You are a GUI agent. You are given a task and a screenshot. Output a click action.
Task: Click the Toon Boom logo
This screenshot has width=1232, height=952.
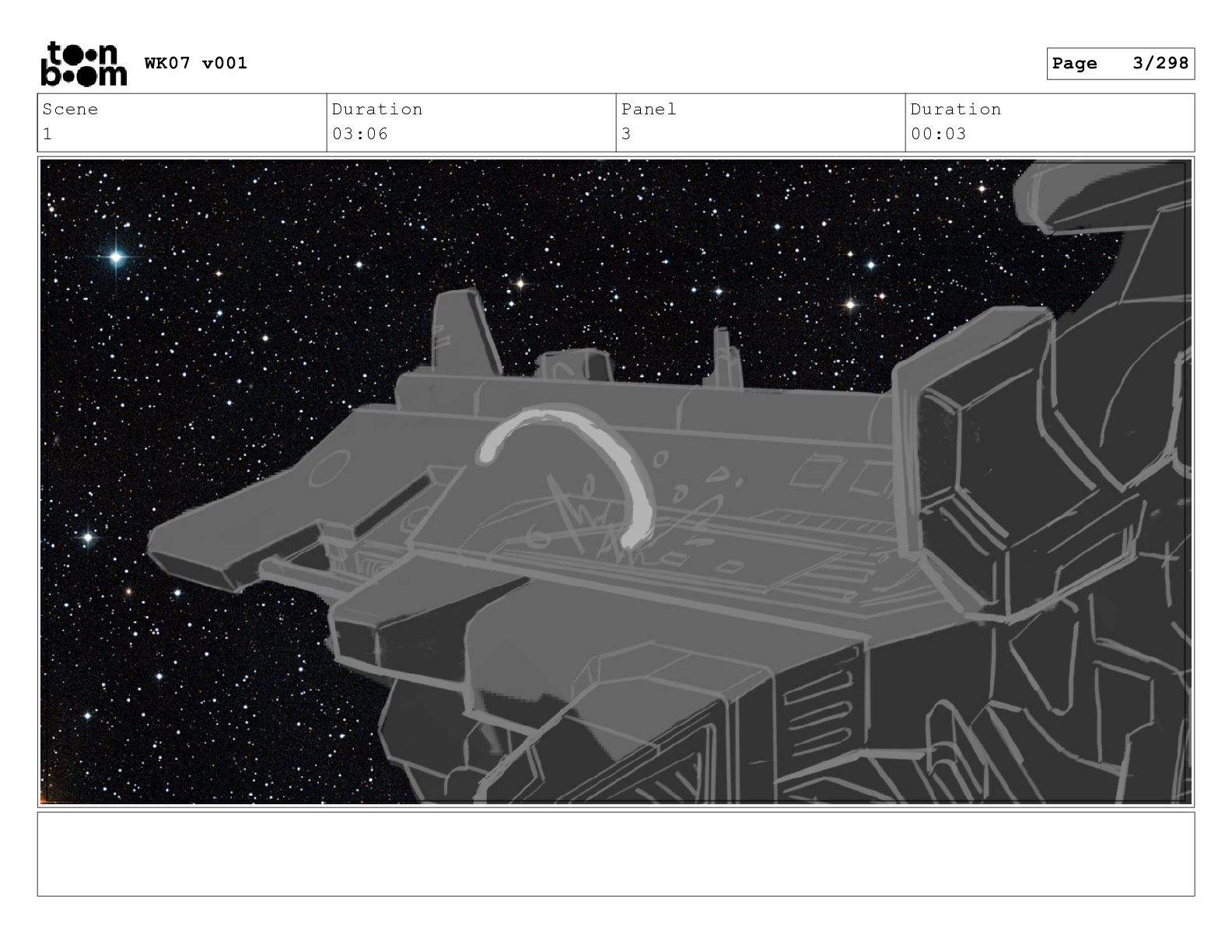coord(83,64)
